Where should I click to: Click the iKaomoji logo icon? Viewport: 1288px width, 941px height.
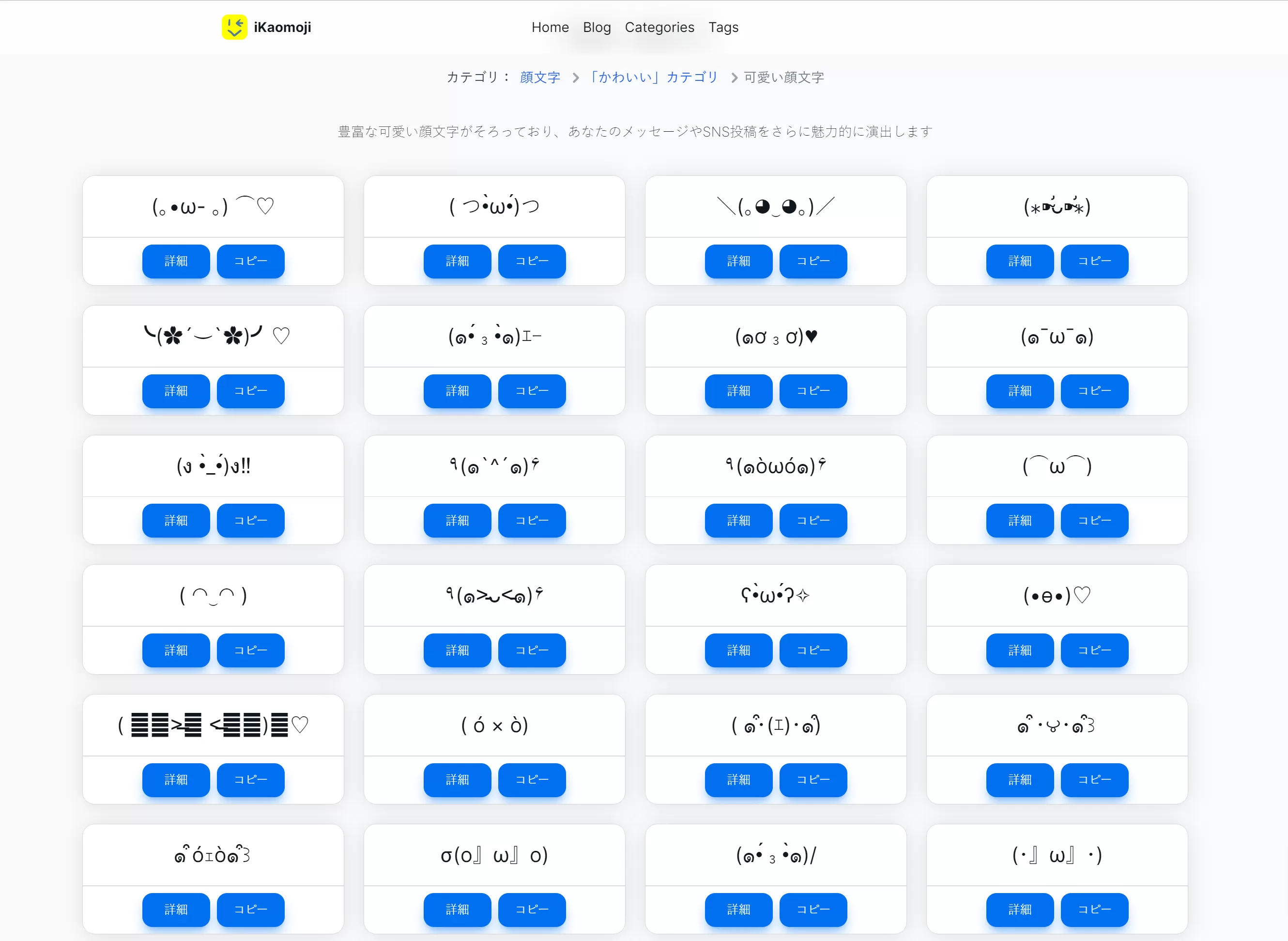coord(234,27)
